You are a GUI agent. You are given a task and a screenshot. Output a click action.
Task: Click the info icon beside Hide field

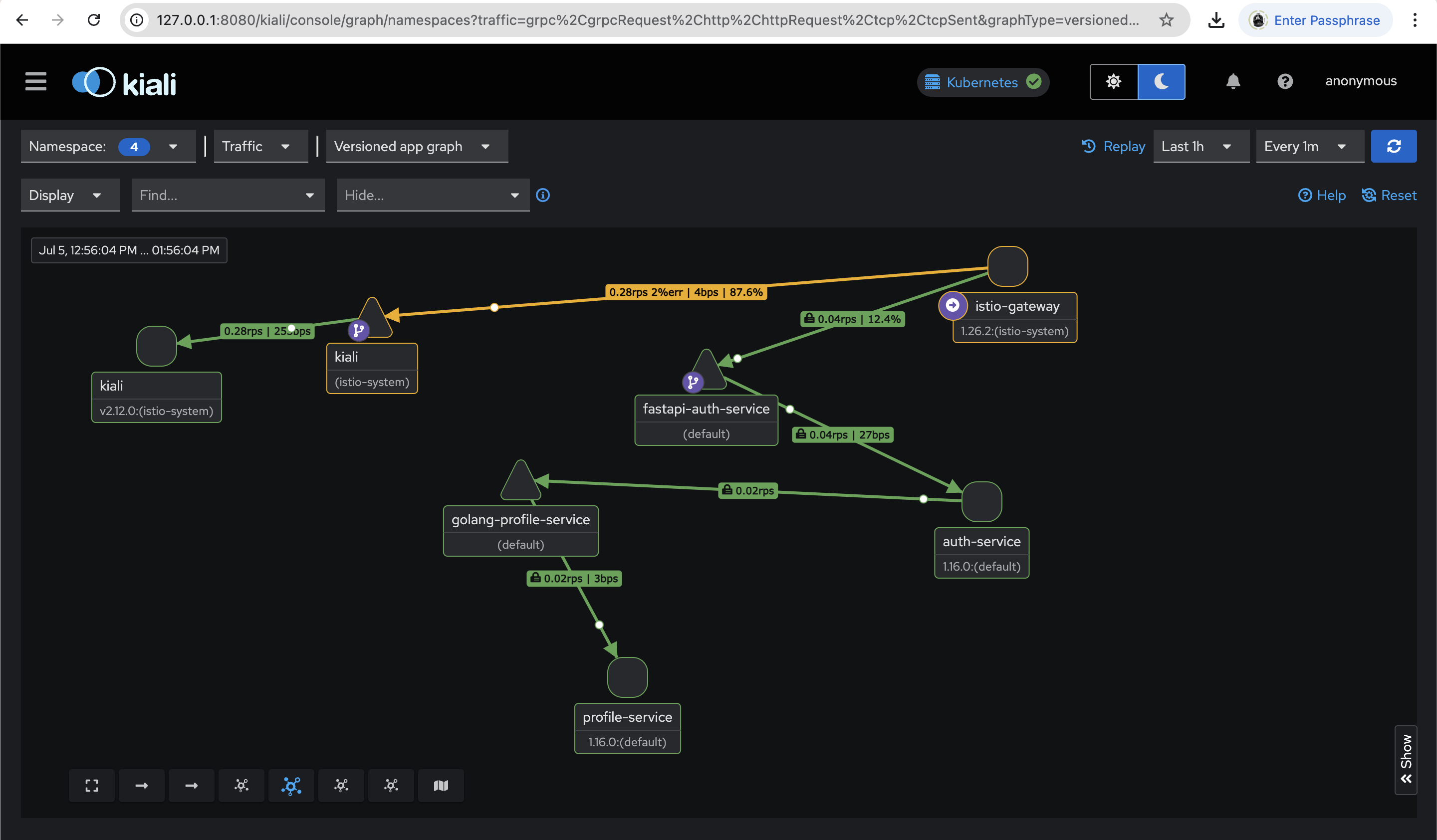pyautogui.click(x=542, y=196)
